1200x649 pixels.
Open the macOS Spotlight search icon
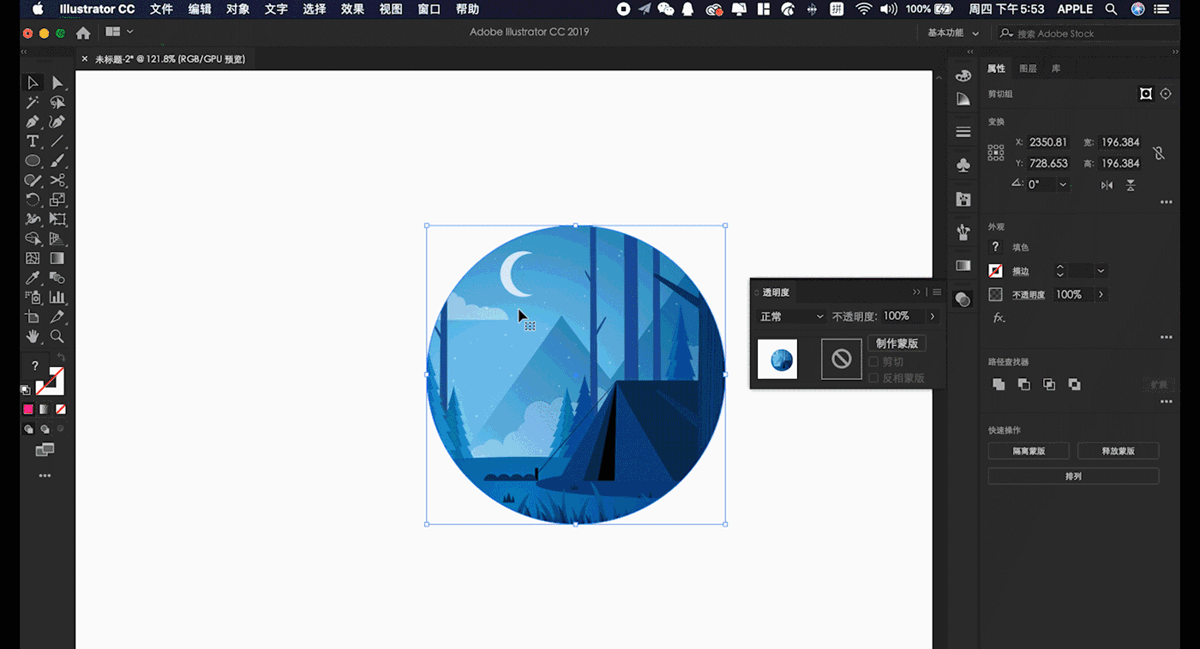pos(1111,9)
